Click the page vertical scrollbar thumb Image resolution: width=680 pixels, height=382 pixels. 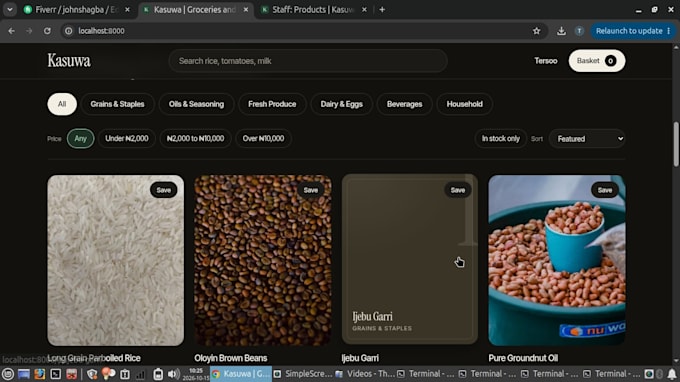(676, 144)
